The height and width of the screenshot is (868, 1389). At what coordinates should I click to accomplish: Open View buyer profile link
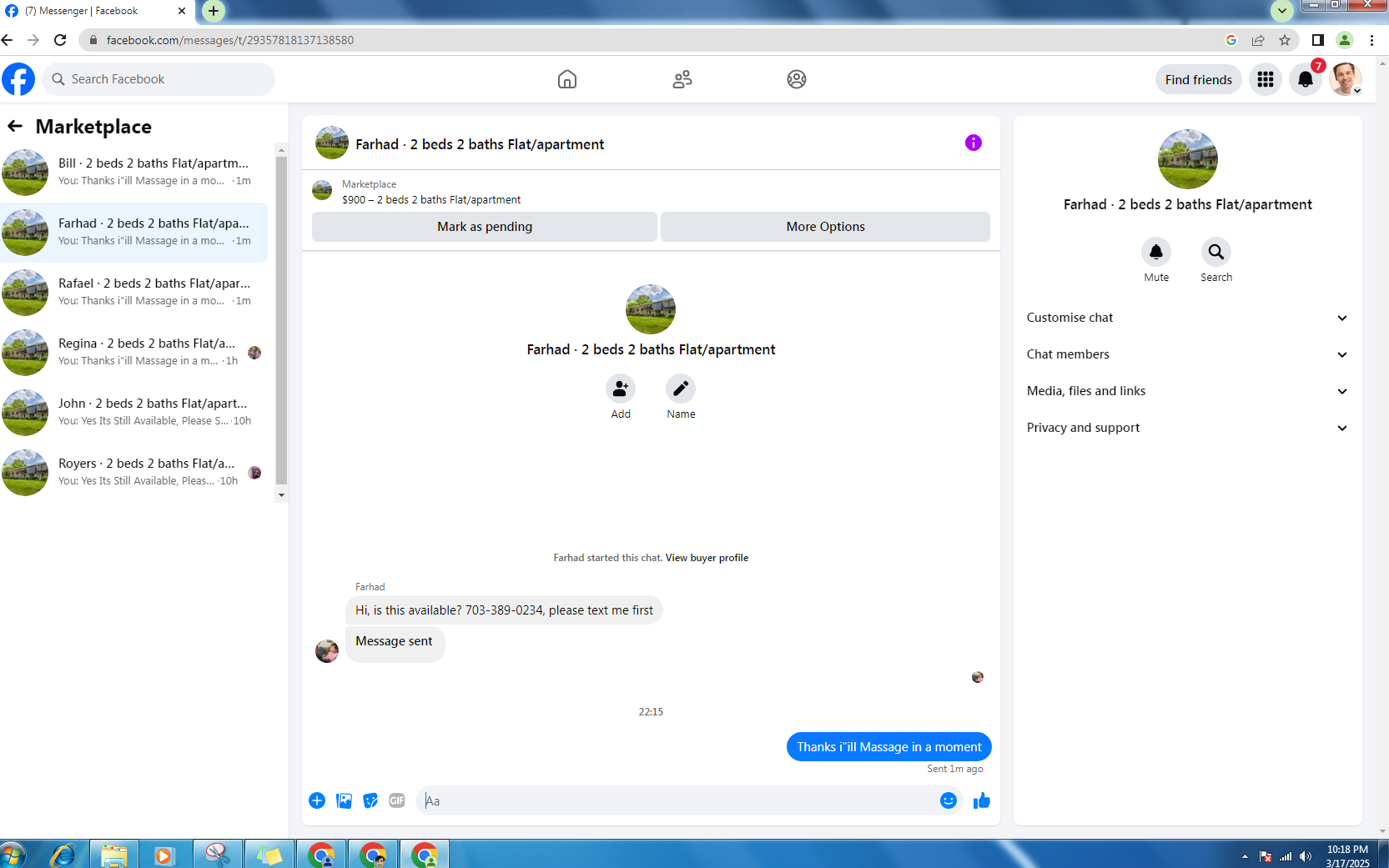(707, 558)
